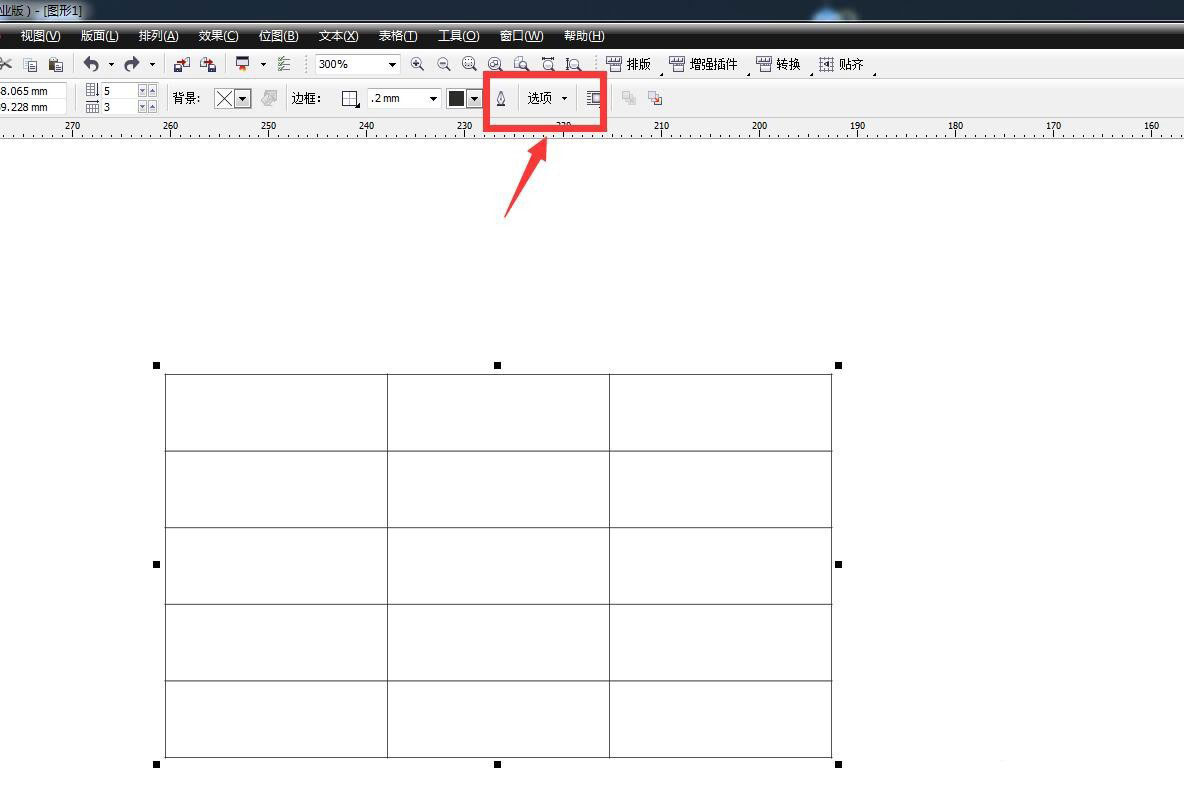Open the .2 mm border width dropdown
Viewport: 1184px width, 801px height.
click(x=433, y=98)
